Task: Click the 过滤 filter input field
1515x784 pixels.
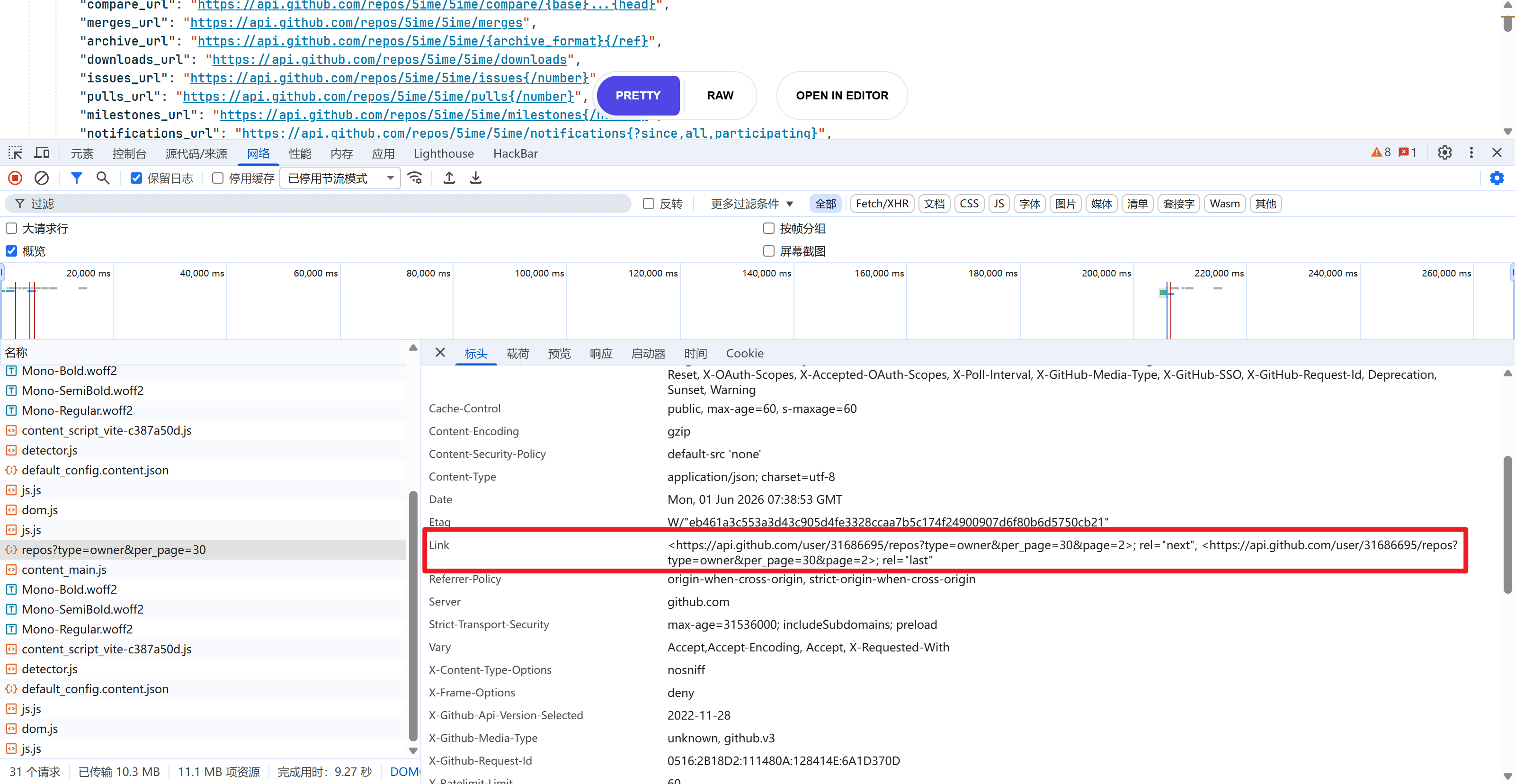Action: (318, 204)
